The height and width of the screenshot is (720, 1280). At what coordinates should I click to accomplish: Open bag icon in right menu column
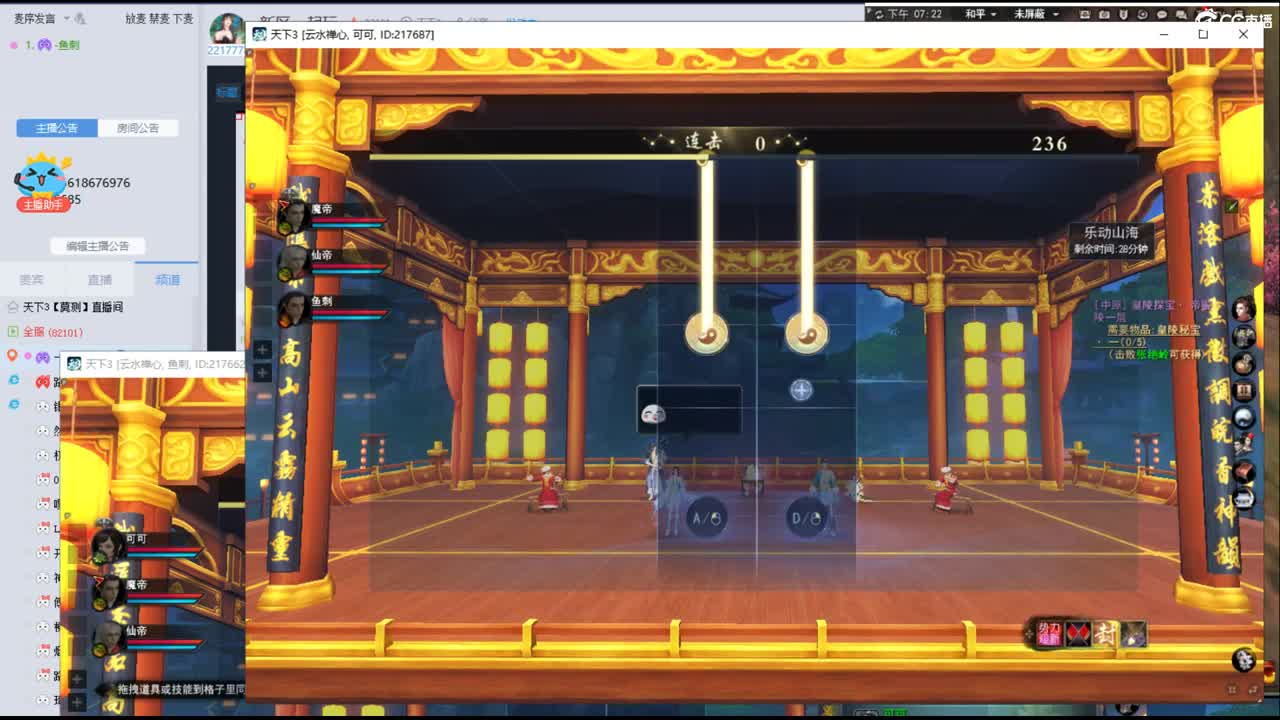tap(1243, 363)
